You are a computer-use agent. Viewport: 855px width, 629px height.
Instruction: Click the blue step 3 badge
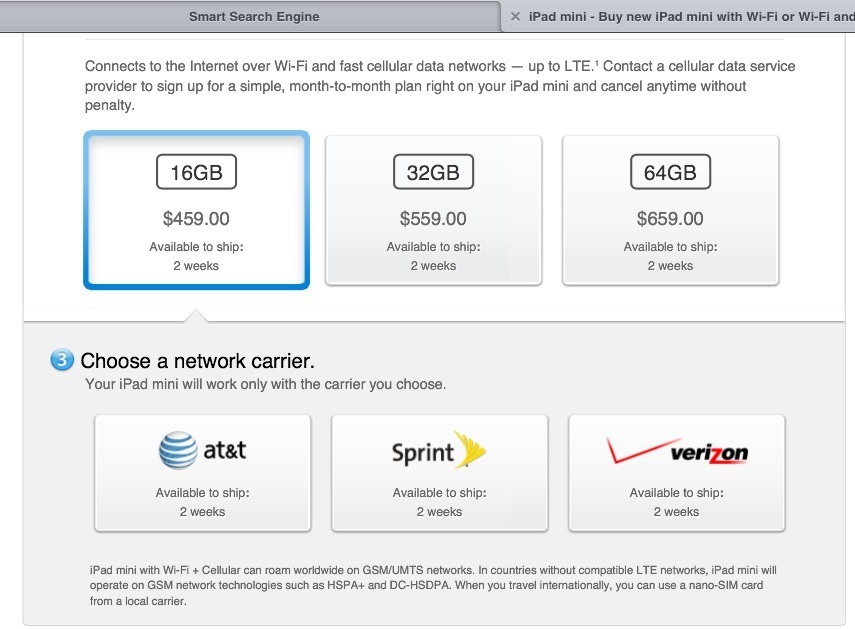coord(62,360)
